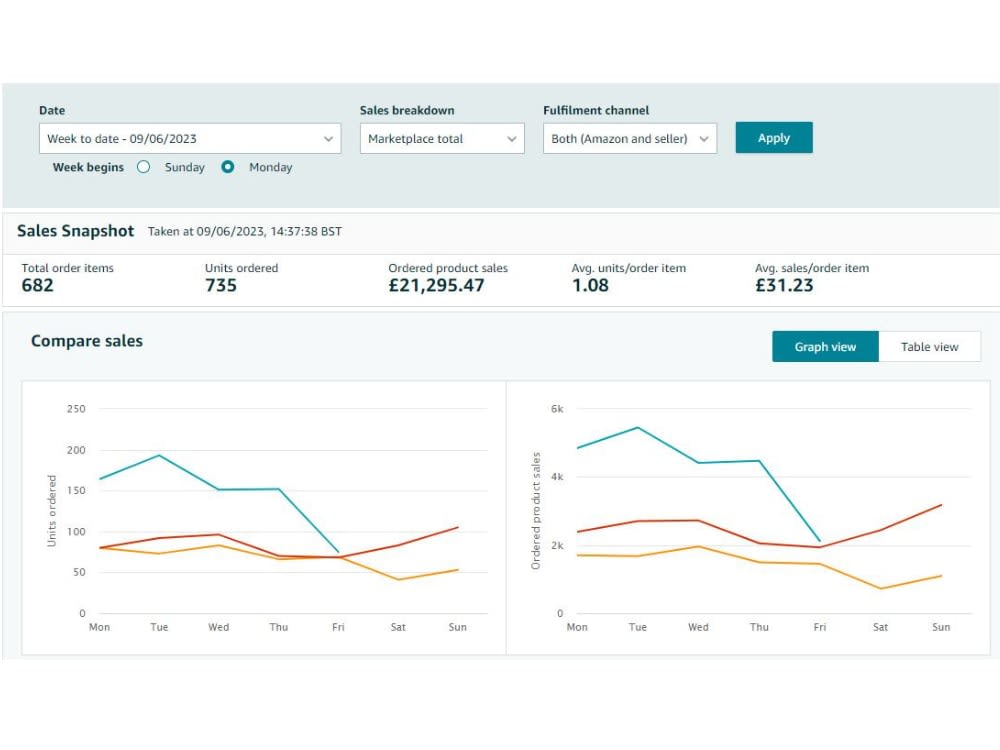Viewport: 1000px width, 750px height.
Task: Click the 250 label on units chart
Action: (x=76, y=409)
